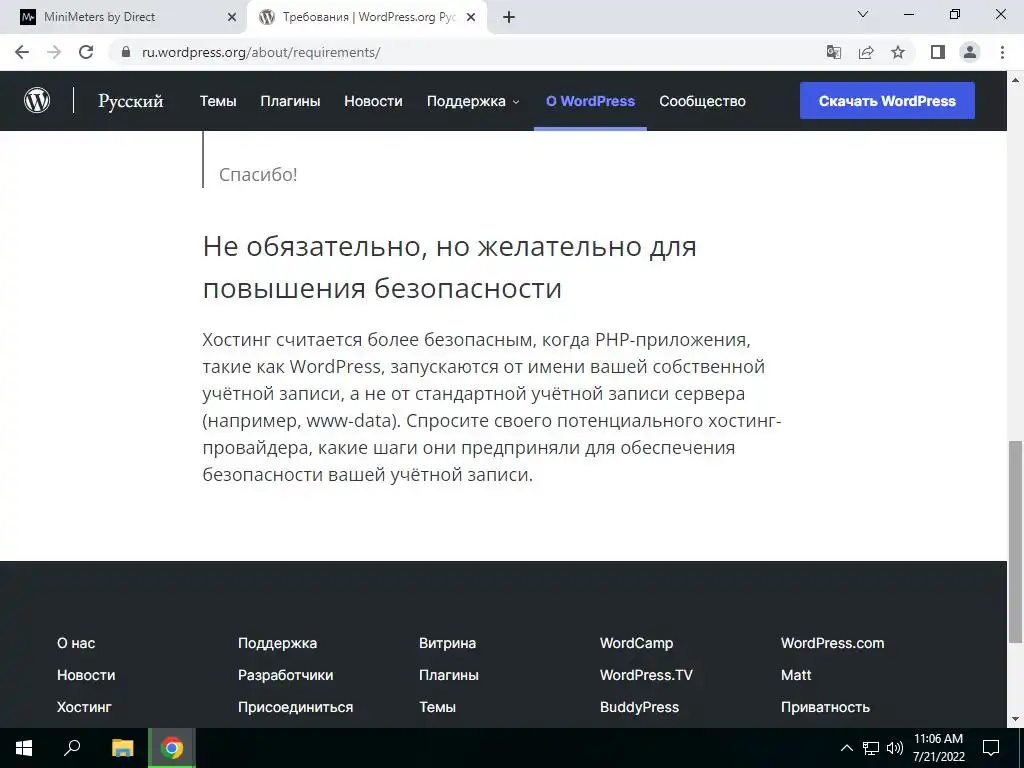
Task: Open the Разработчики footer link
Action: pos(285,675)
